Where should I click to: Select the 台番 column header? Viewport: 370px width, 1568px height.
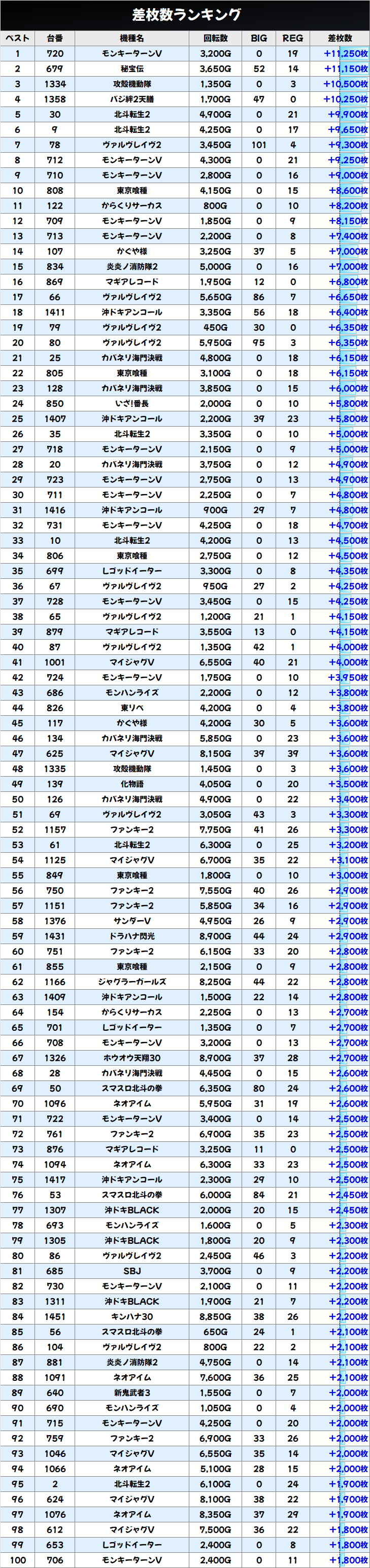(55, 39)
